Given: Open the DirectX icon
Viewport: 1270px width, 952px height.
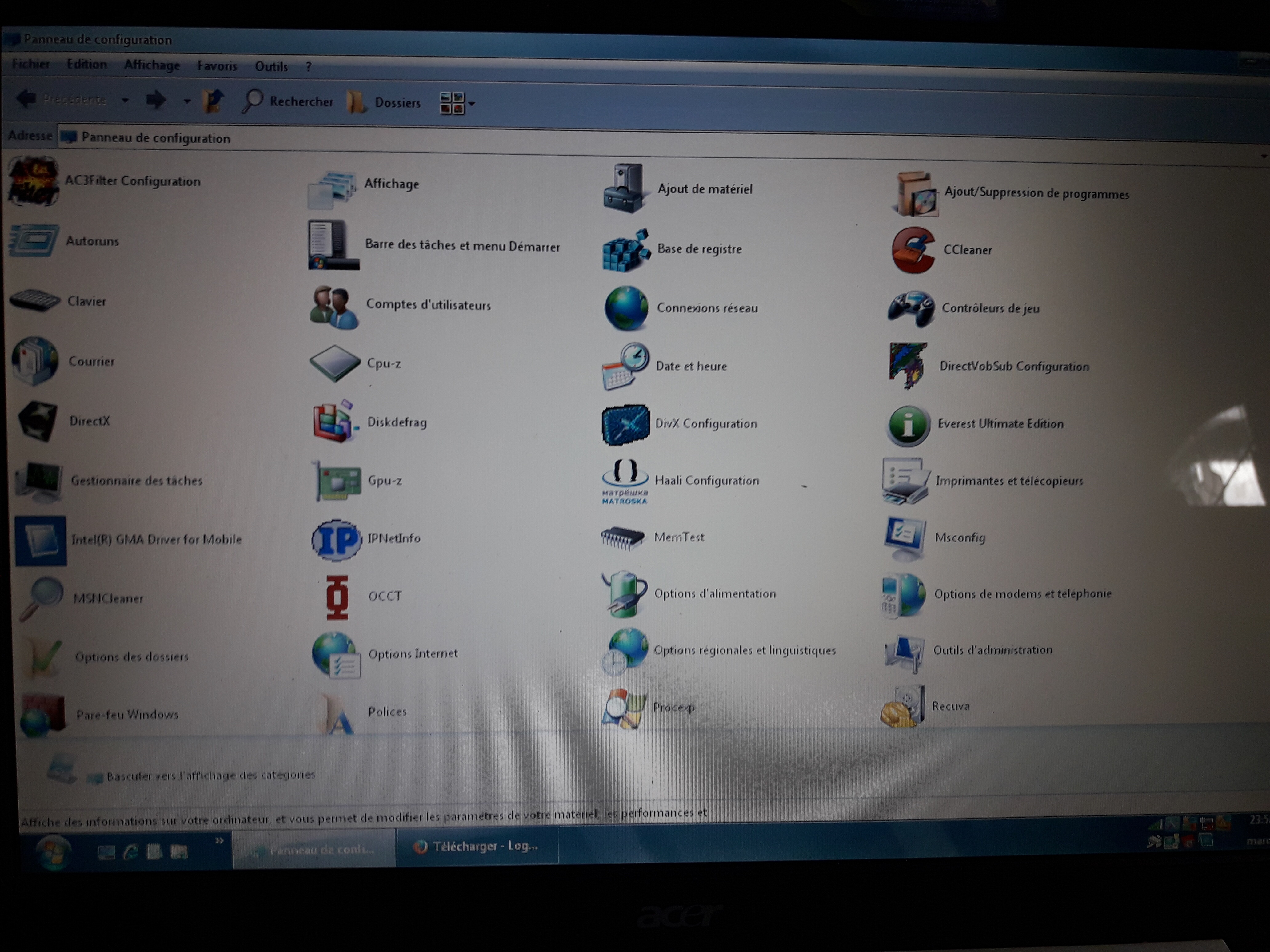Looking at the screenshot, I should [37, 421].
